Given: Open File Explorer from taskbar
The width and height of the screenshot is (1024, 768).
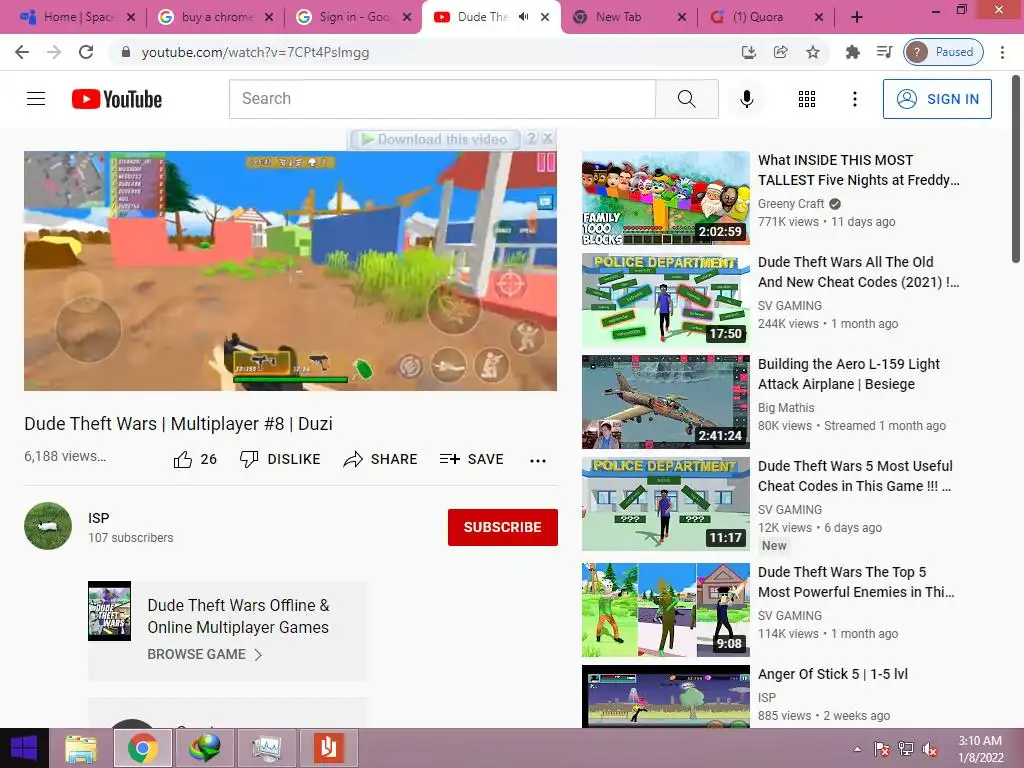Looking at the screenshot, I should pyautogui.click(x=81, y=748).
